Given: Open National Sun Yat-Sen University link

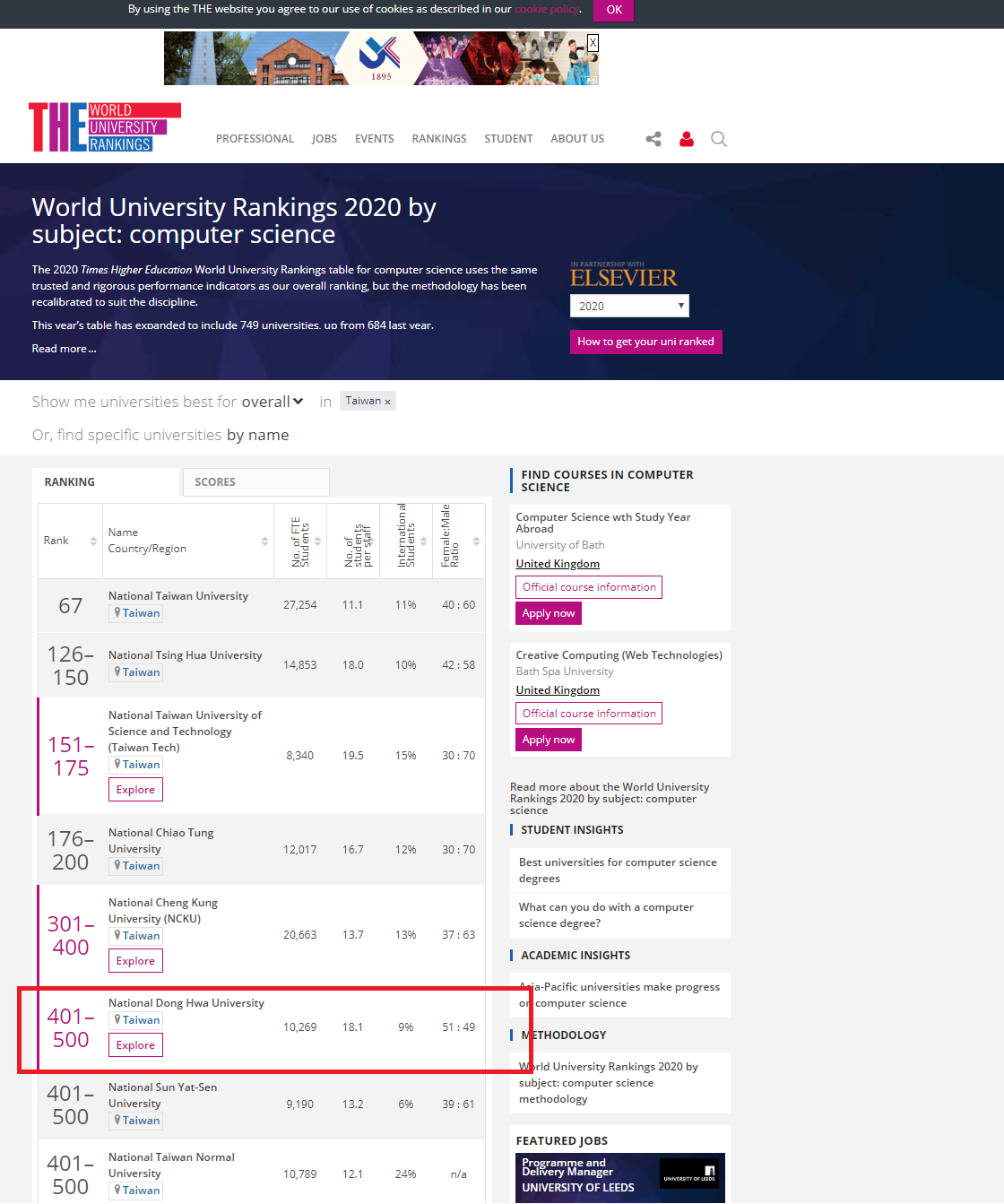Looking at the screenshot, I should point(162,1096).
